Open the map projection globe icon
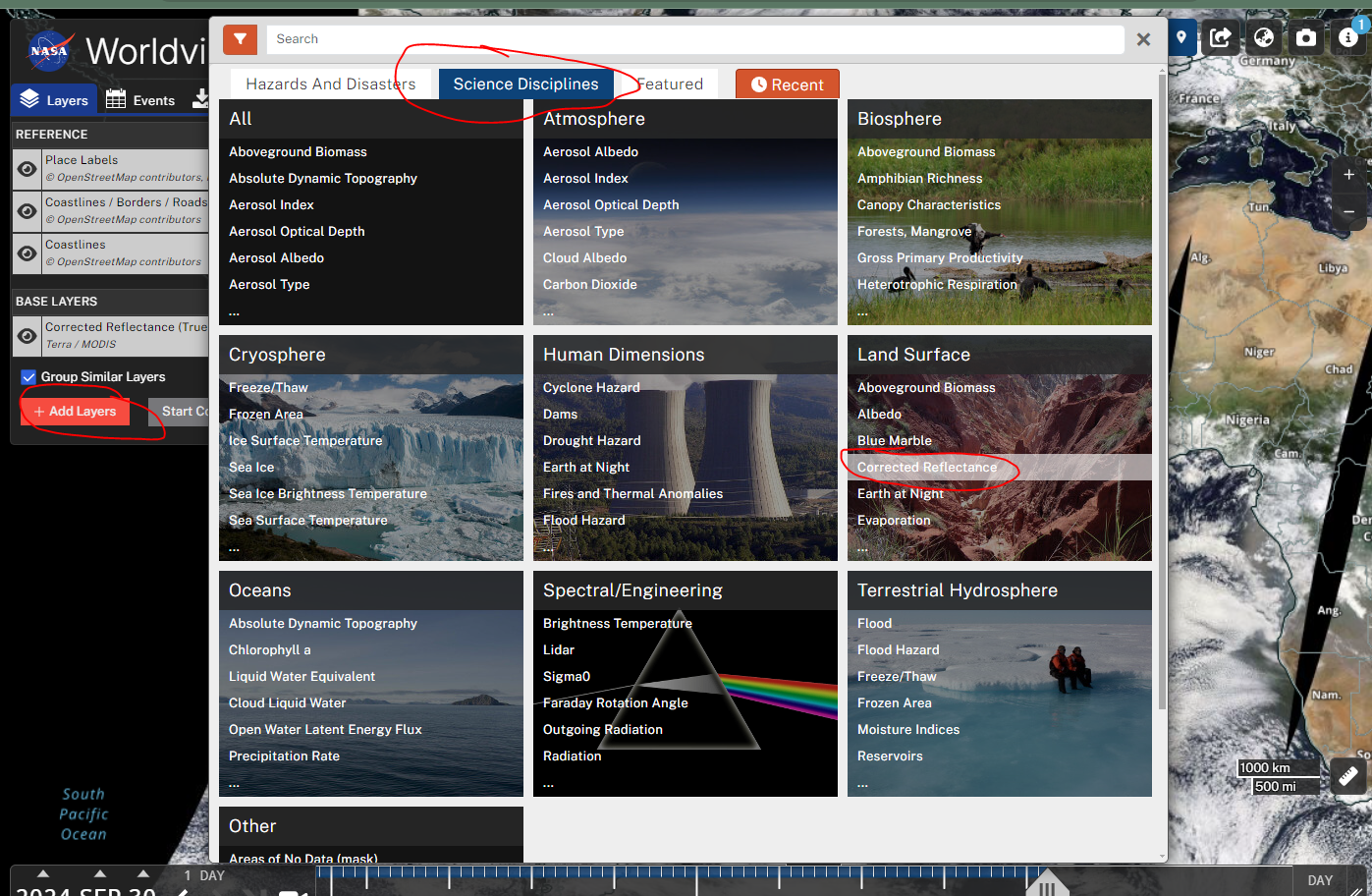The height and width of the screenshot is (896, 1372). (x=1264, y=38)
